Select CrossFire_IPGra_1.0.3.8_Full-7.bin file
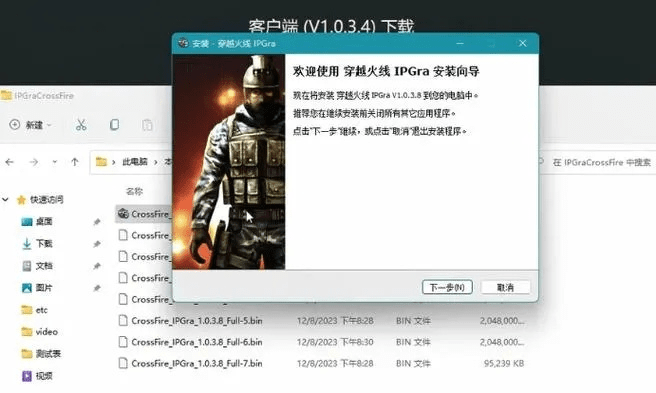This screenshot has width=656, height=393. (x=197, y=364)
